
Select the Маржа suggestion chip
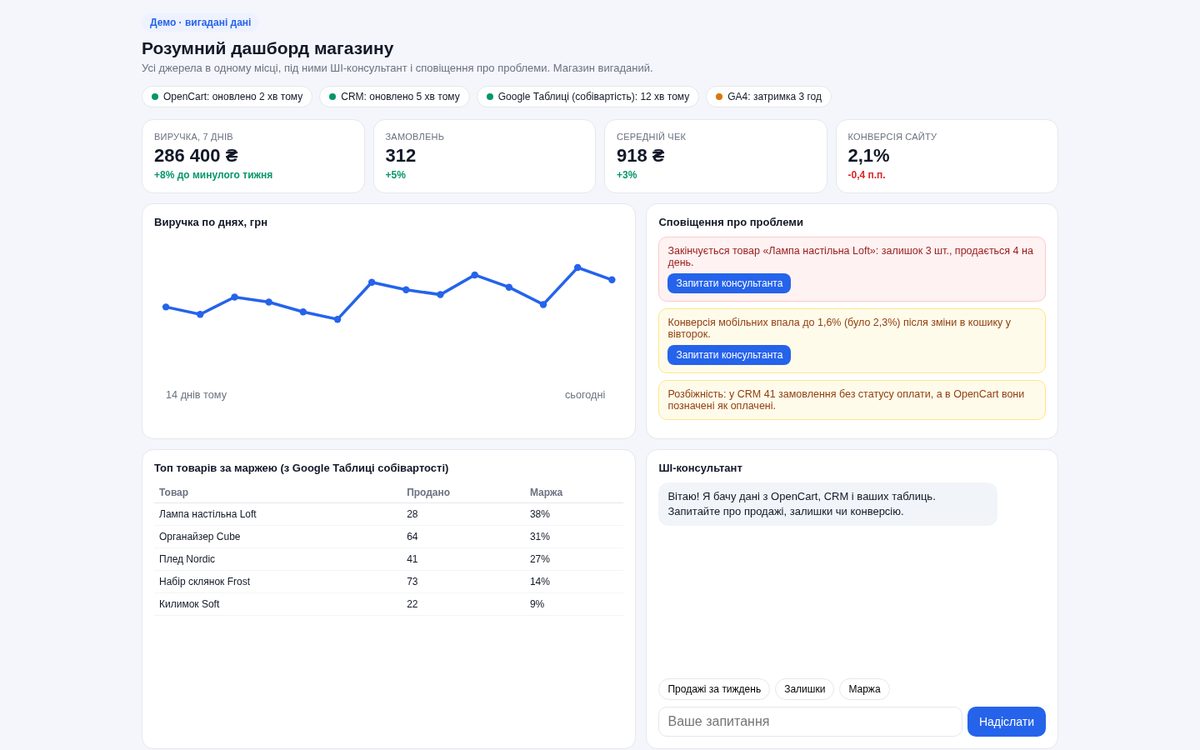click(x=864, y=689)
